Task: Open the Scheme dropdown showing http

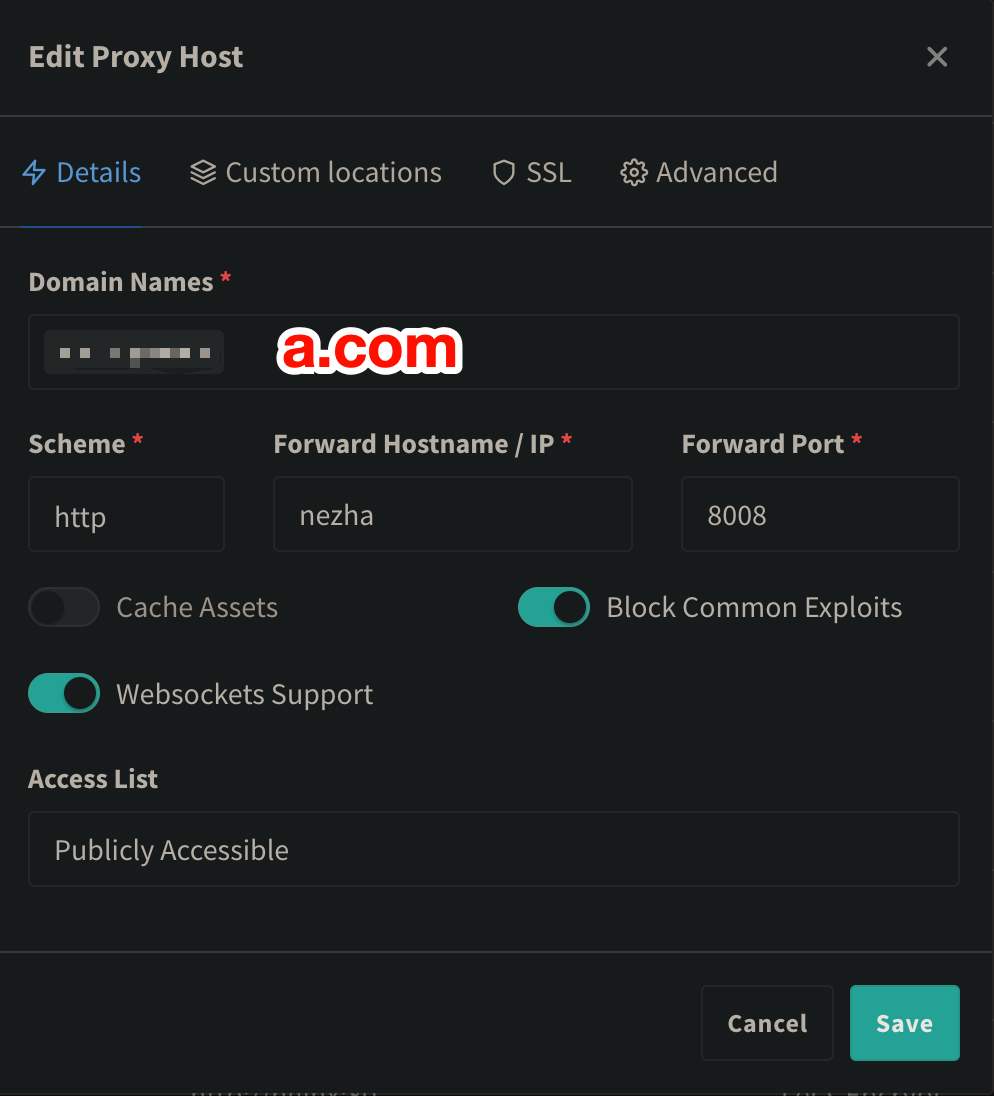Action: coord(126,515)
